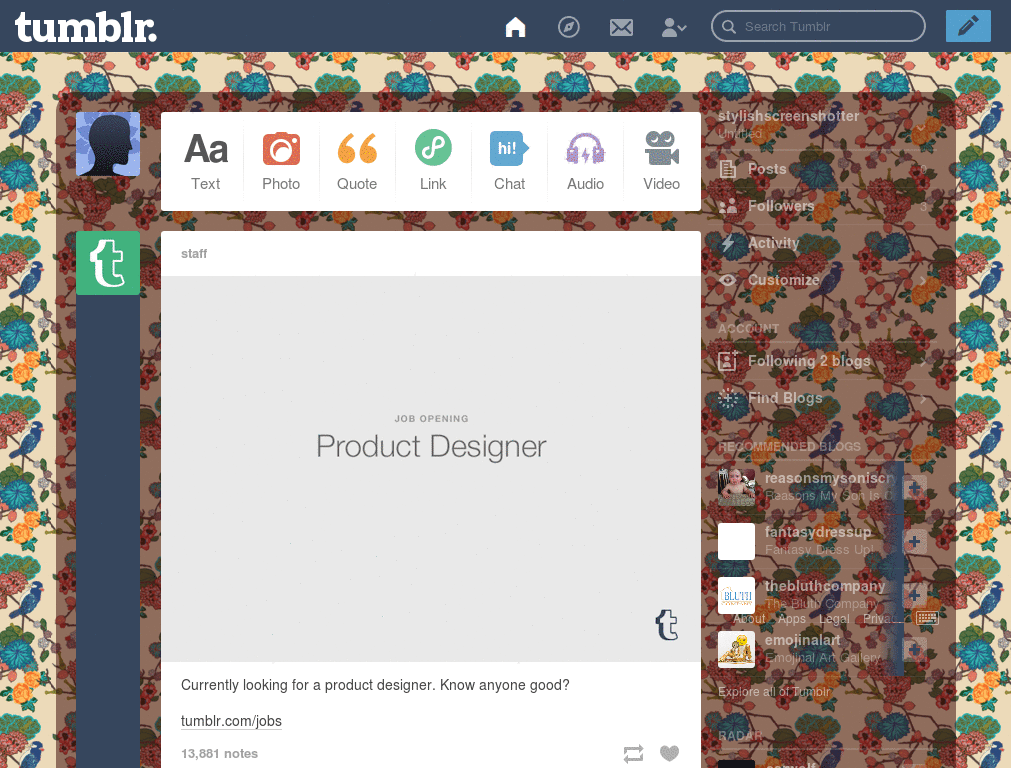
Task: Open Following 2 blogs
Action: pyautogui.click(x=823, y=361)
